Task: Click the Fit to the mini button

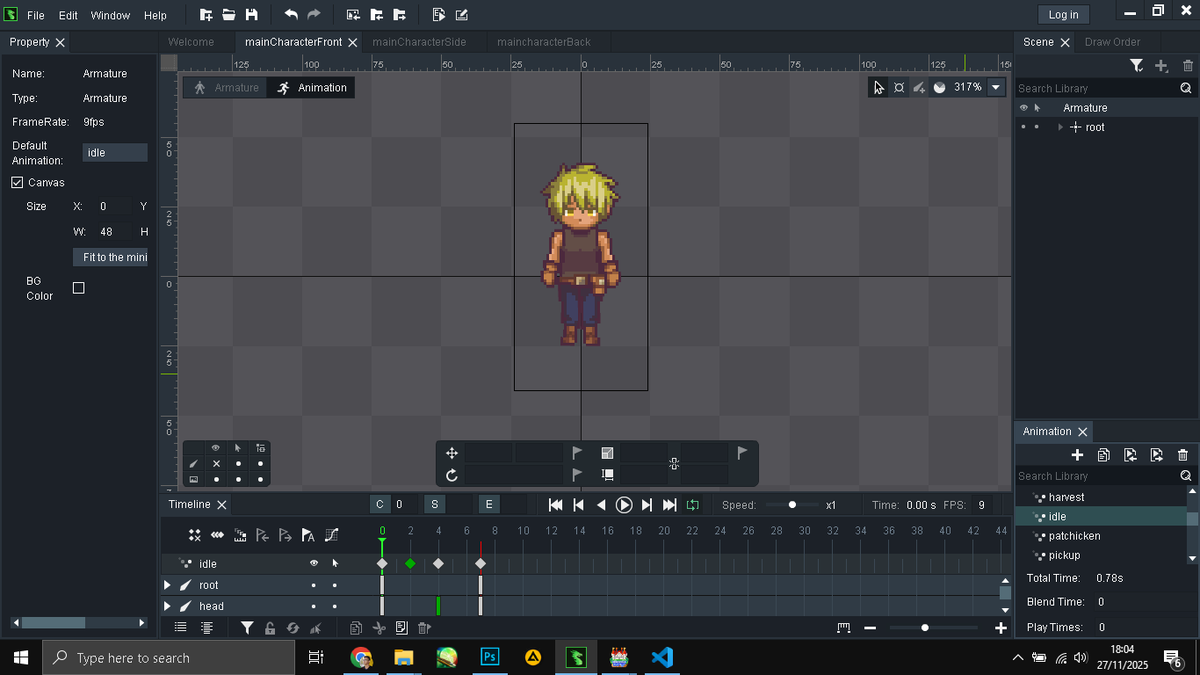Action: coord(111,257)
